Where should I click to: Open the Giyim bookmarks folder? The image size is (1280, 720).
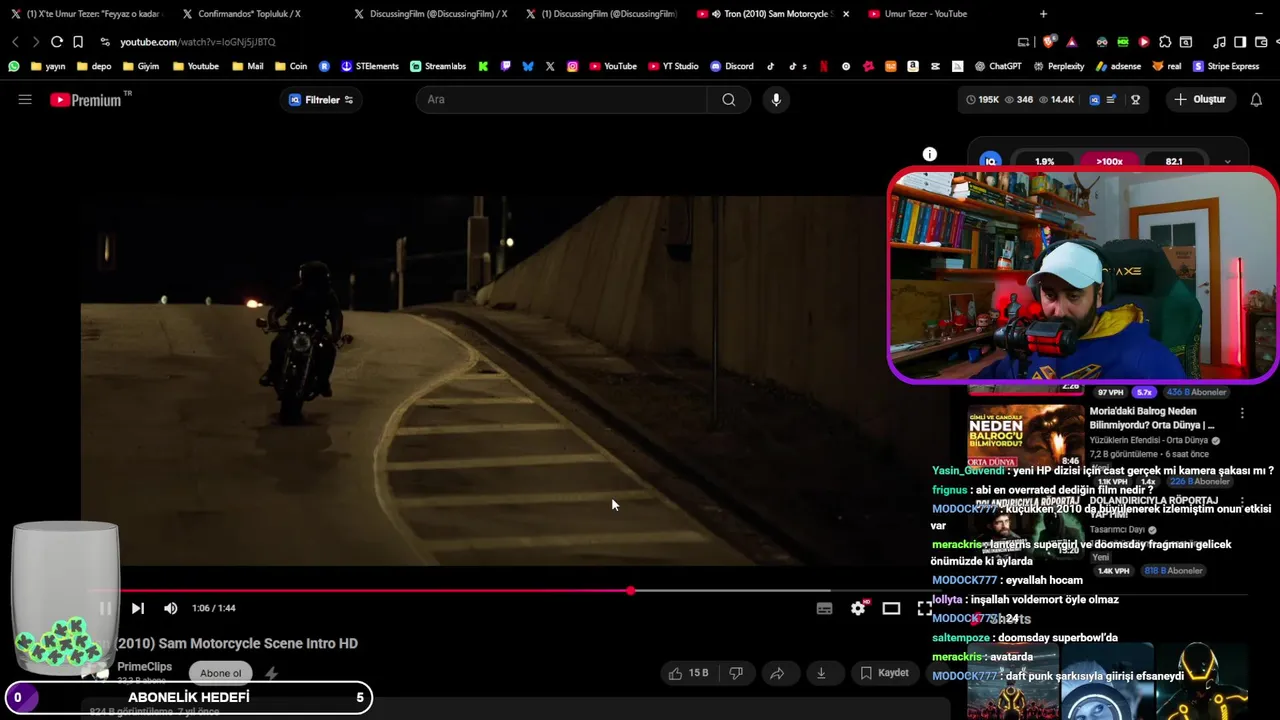[141, 66]
